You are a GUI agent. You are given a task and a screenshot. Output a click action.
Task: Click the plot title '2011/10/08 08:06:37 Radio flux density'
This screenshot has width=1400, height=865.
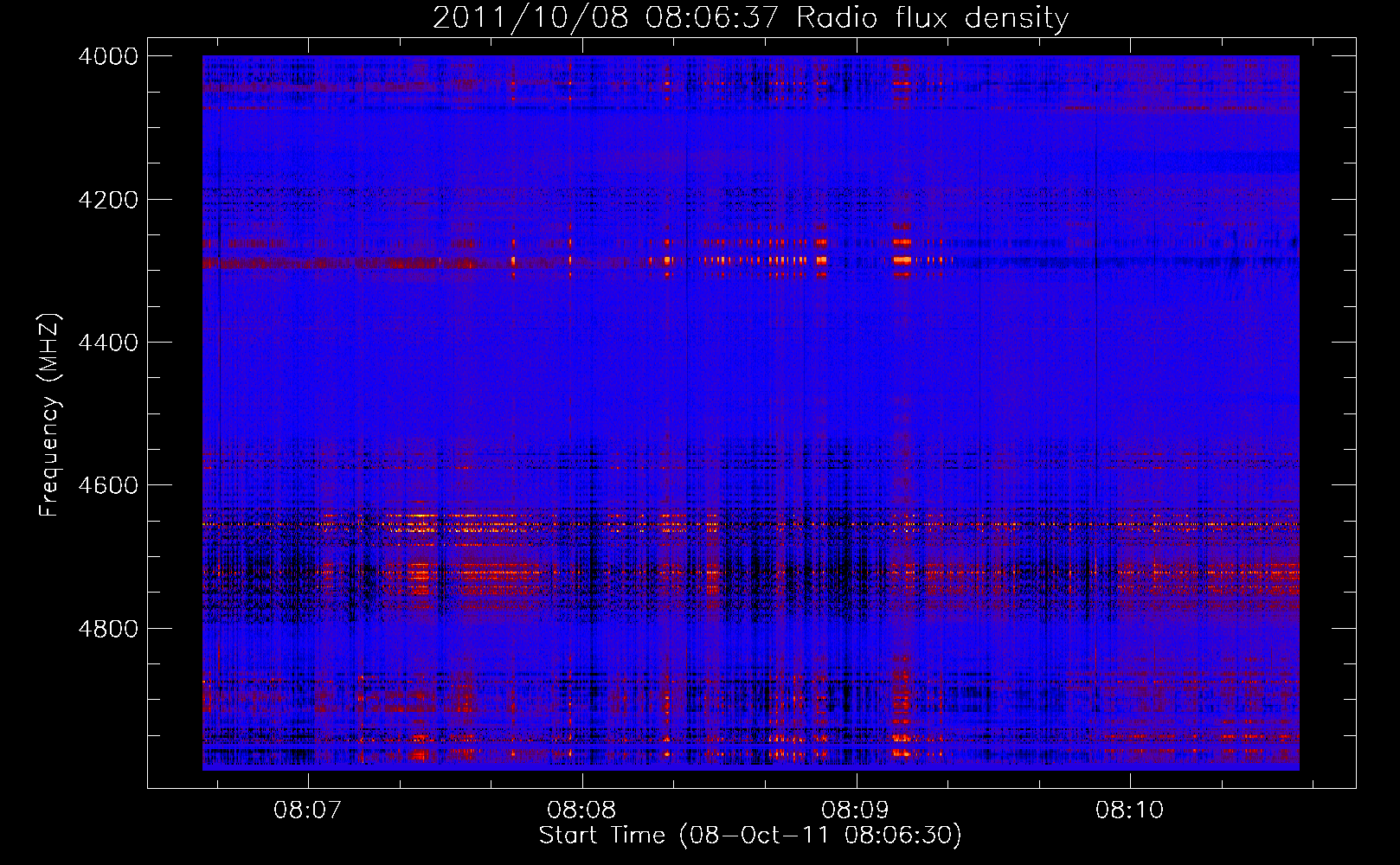click(x=750, y=18)
